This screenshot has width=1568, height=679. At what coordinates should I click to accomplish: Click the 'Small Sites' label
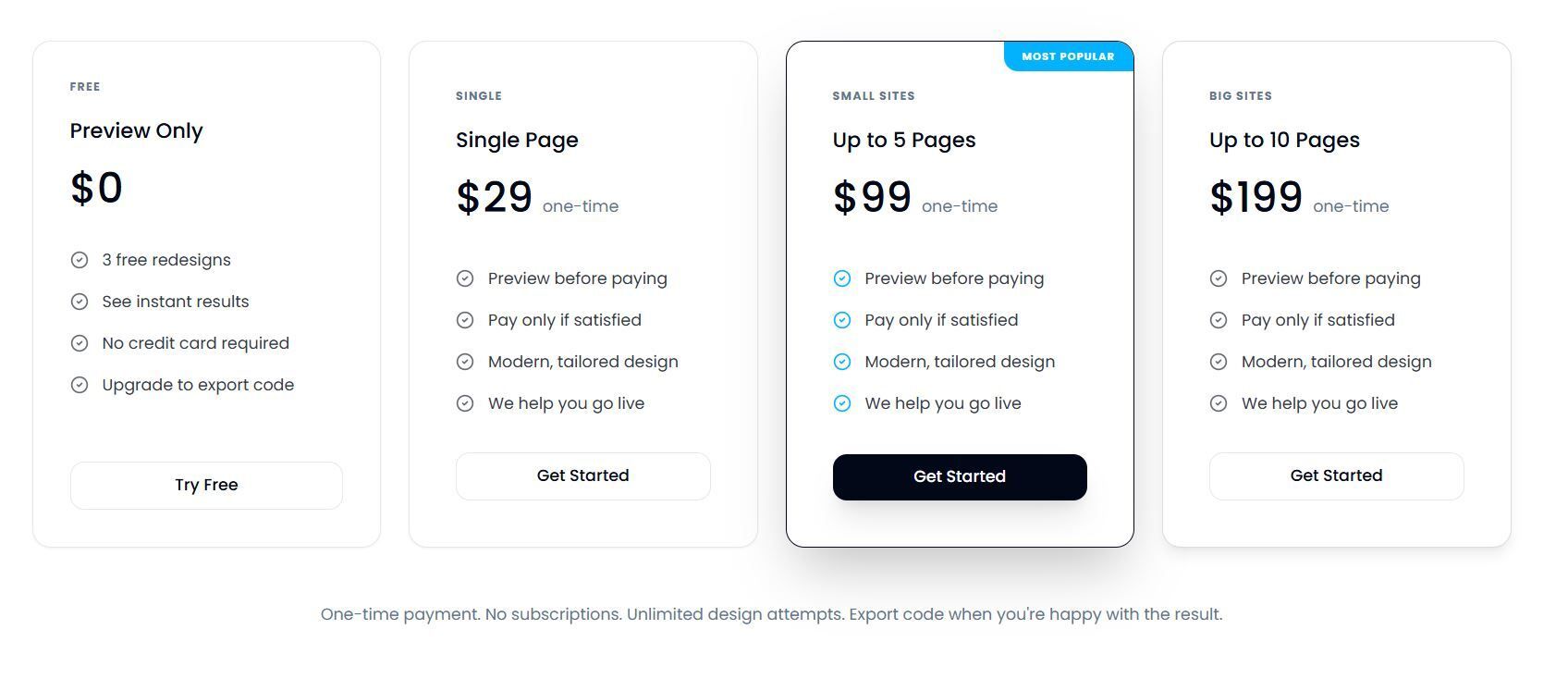pyautogui.click(x=873, y=96)
